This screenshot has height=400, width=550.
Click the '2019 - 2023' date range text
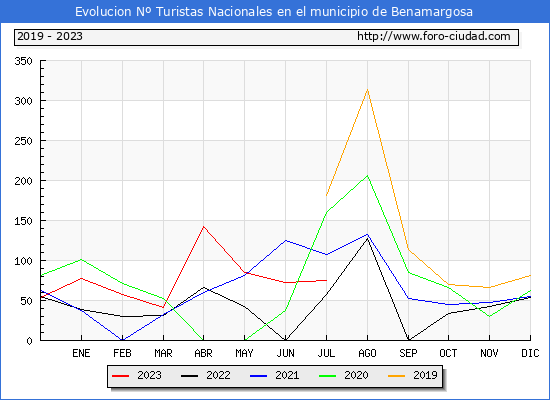[50, 36]
